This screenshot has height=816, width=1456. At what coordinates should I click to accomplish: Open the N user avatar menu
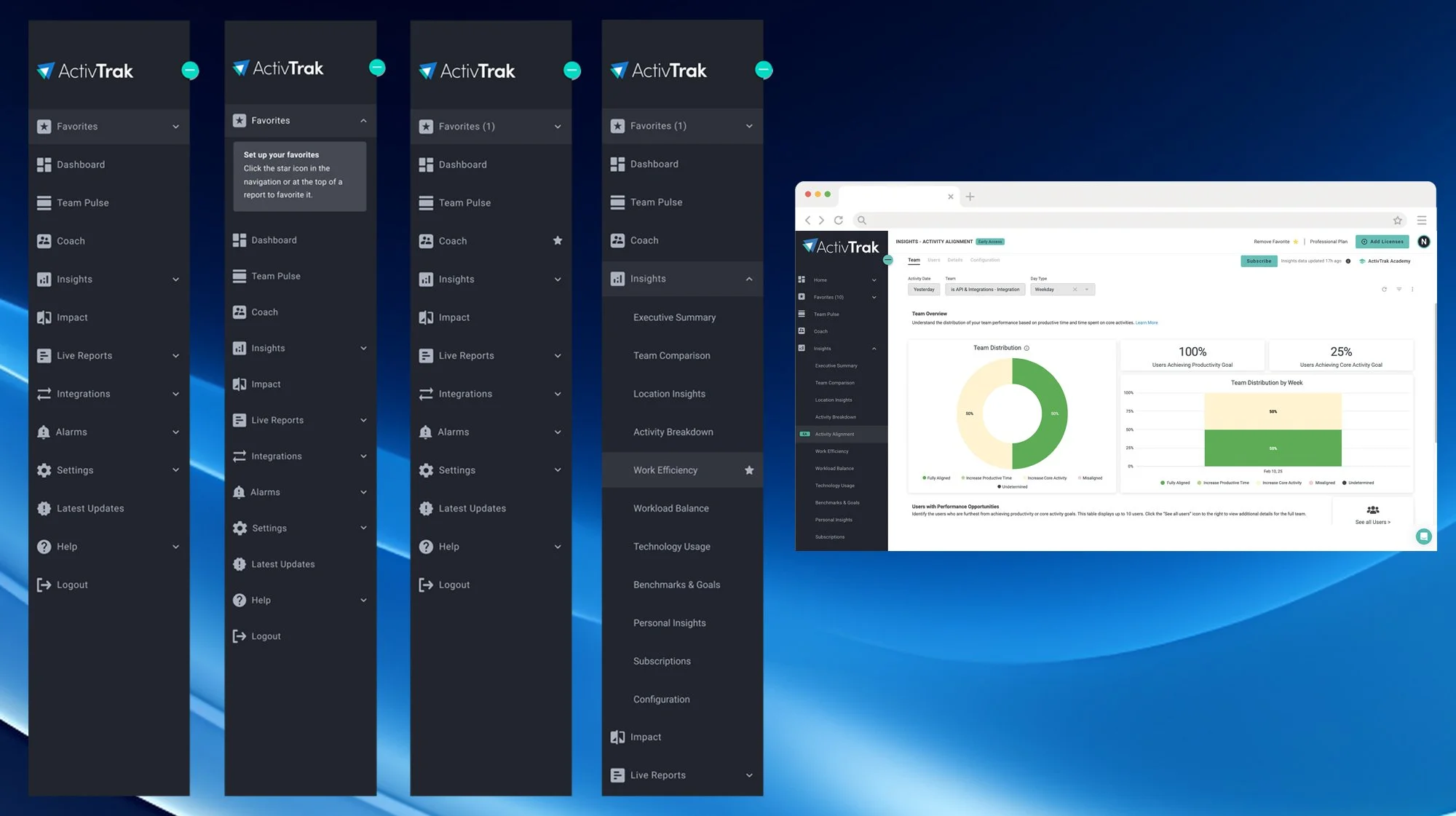pyautogui.click(x=1423, y=242)
